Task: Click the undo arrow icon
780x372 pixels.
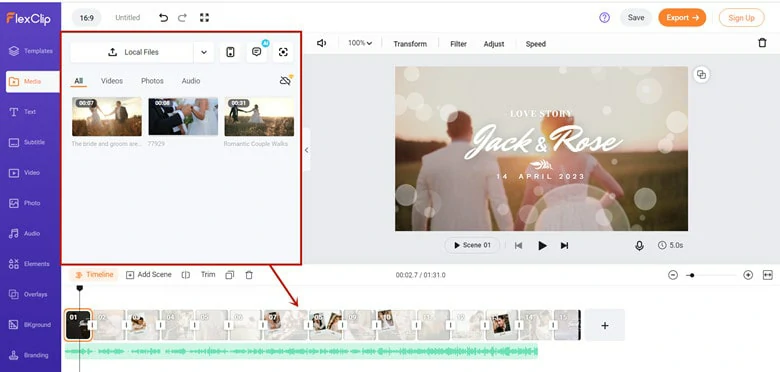Action: click(x=163, y=17)
